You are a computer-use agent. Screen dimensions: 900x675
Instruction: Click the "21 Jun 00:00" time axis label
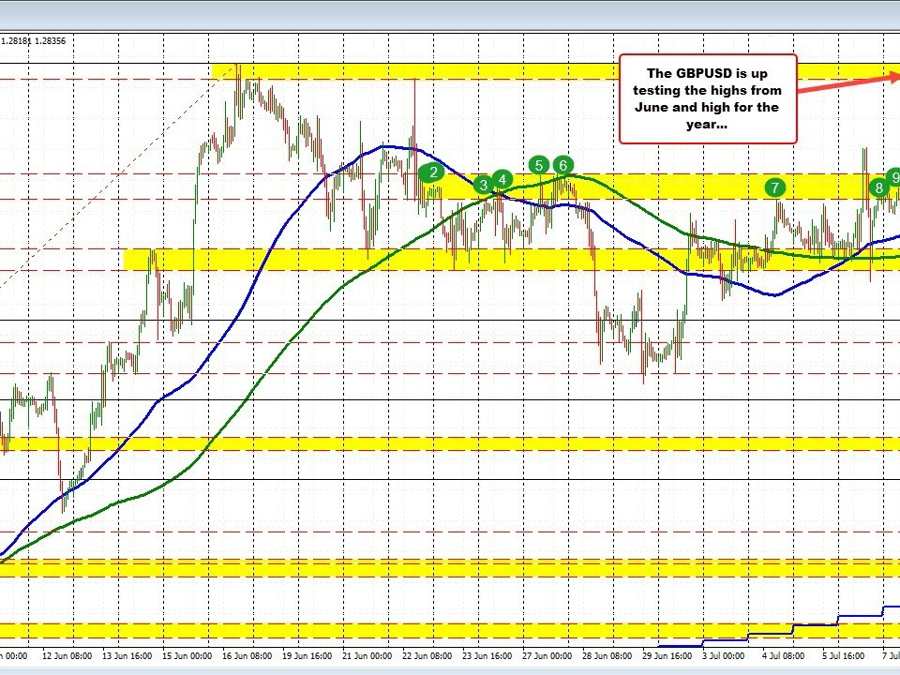[367, 655]
